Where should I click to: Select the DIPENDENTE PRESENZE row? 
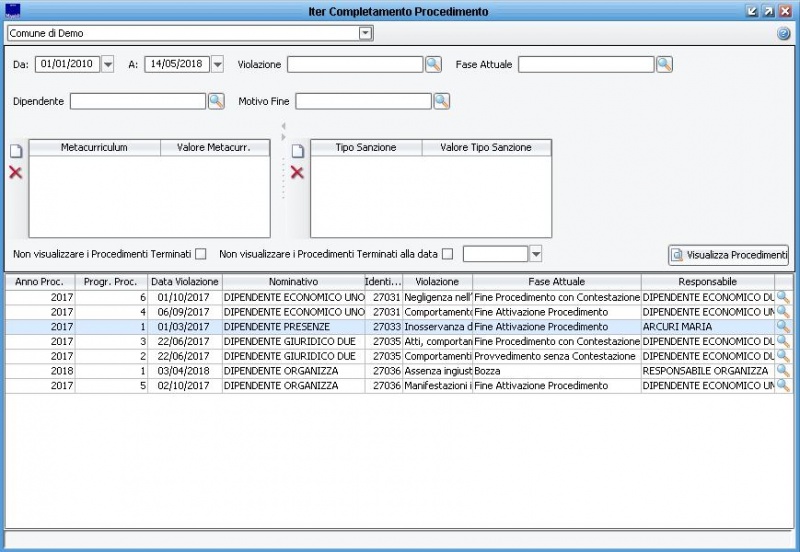click(399, 327)
